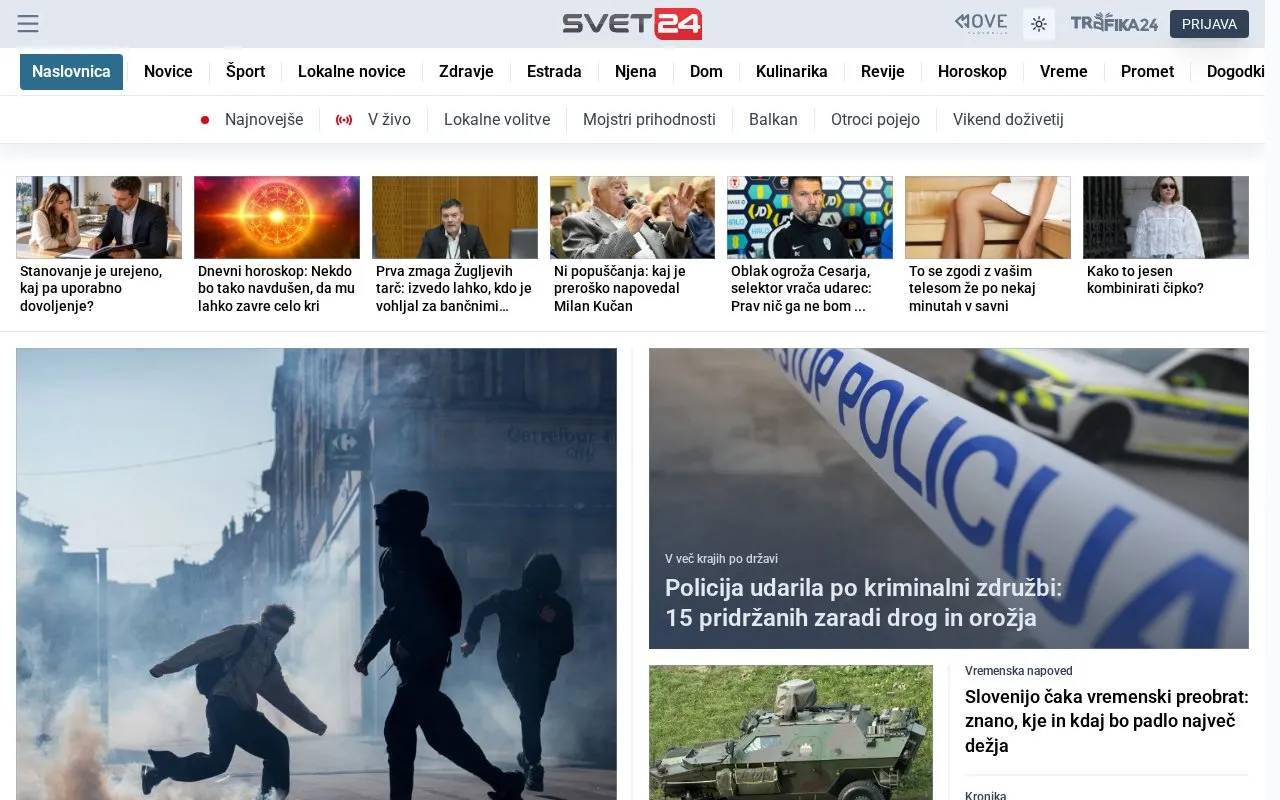Read Slovenijo čaka vremenski preobrat headline
This screenshot has height=800, width=1280.
click(x=1107, y=721)
